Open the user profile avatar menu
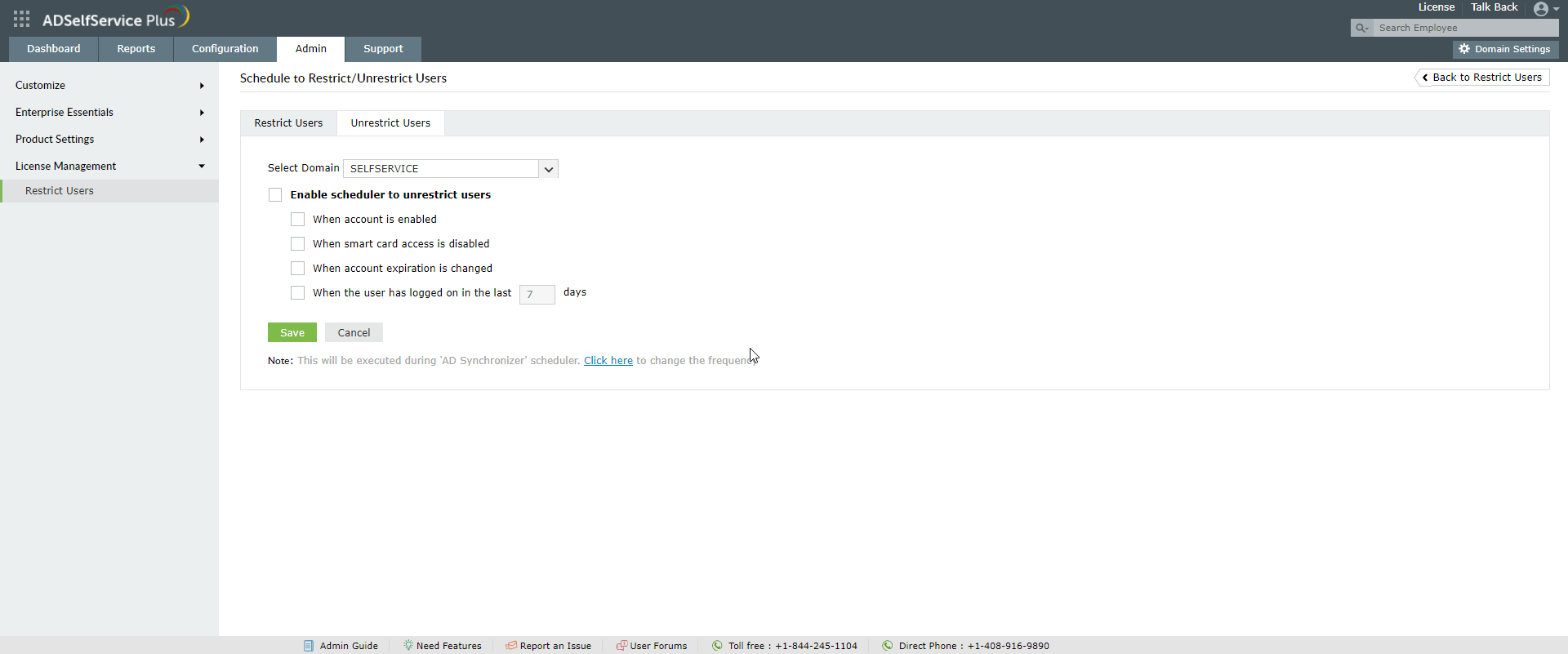Screen dimensions: 1568x654 point(1546,9)
